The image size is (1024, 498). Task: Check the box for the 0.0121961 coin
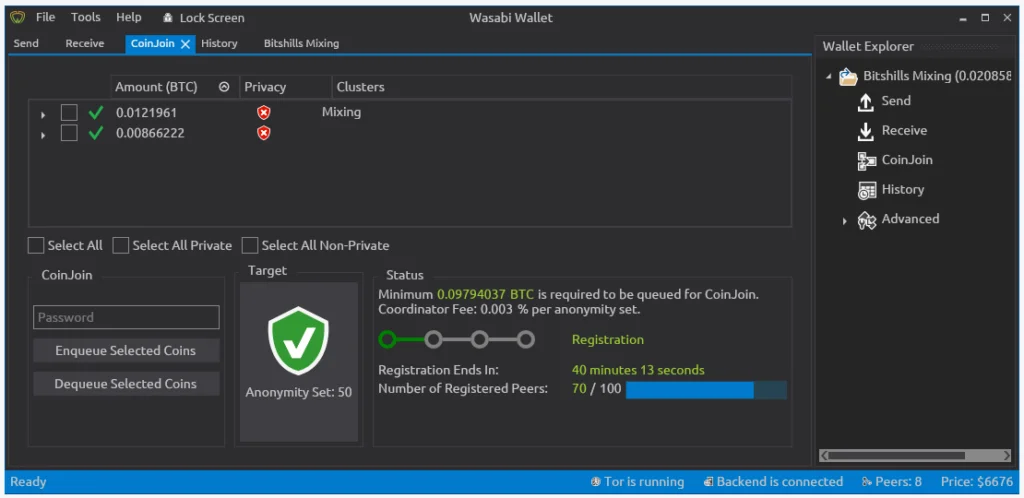tap(69, 113)
